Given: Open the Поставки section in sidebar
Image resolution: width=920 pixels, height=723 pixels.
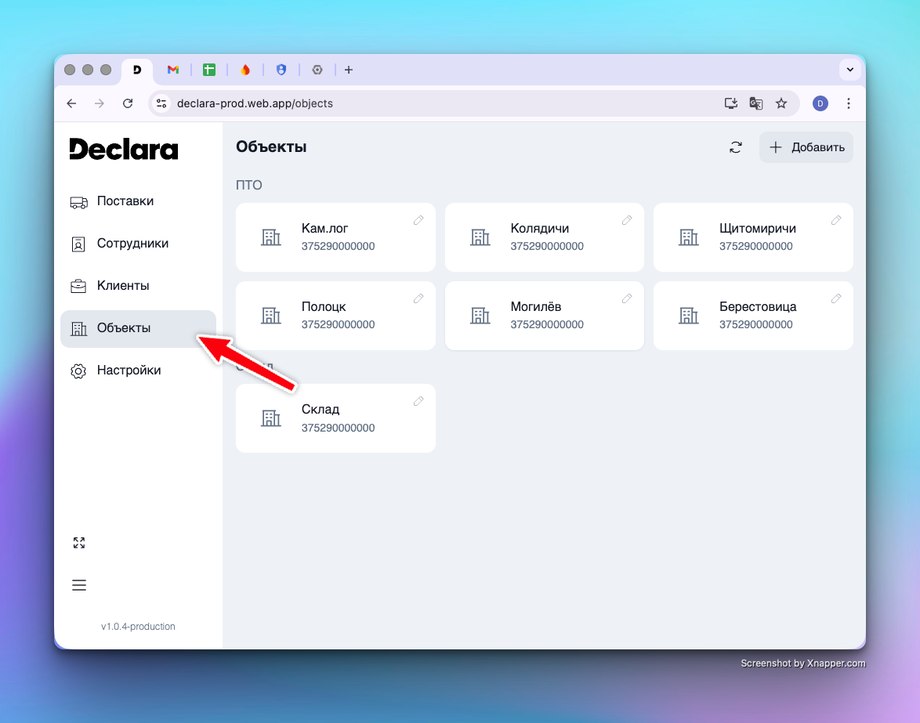Looking at the screenshot, I should (138, 201).
